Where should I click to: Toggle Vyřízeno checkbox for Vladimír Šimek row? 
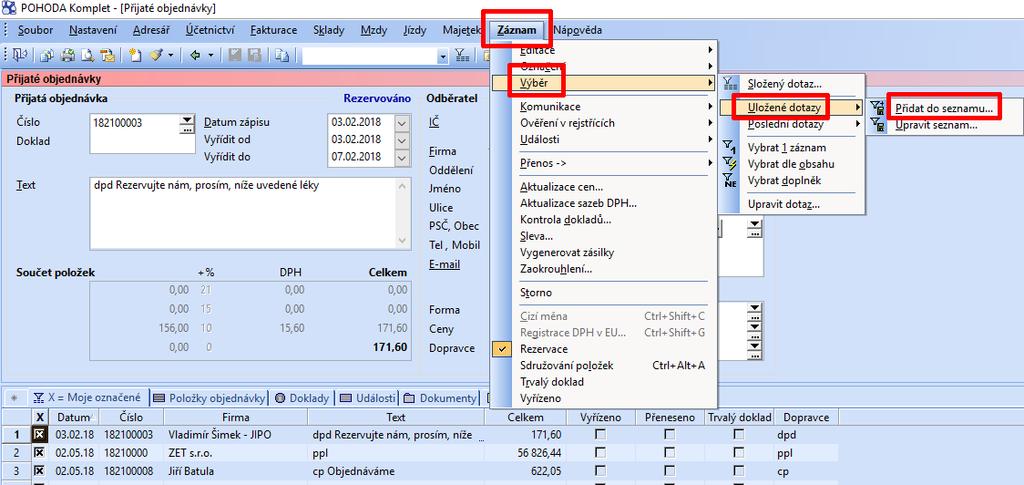600,434
